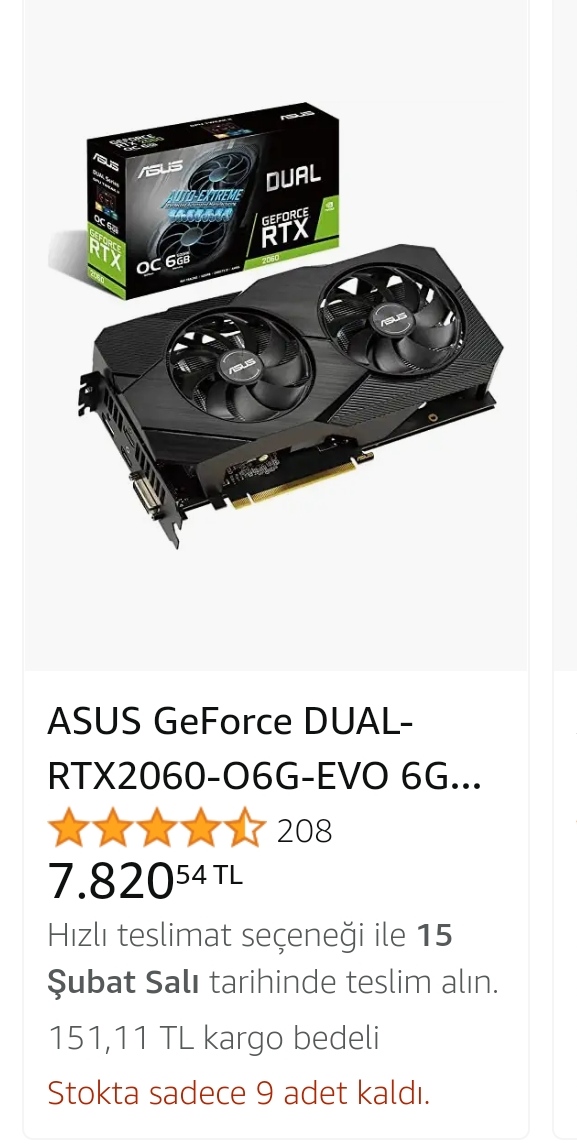
Task: Tap the neighboring product card at right edge
Action: point(565,571)
